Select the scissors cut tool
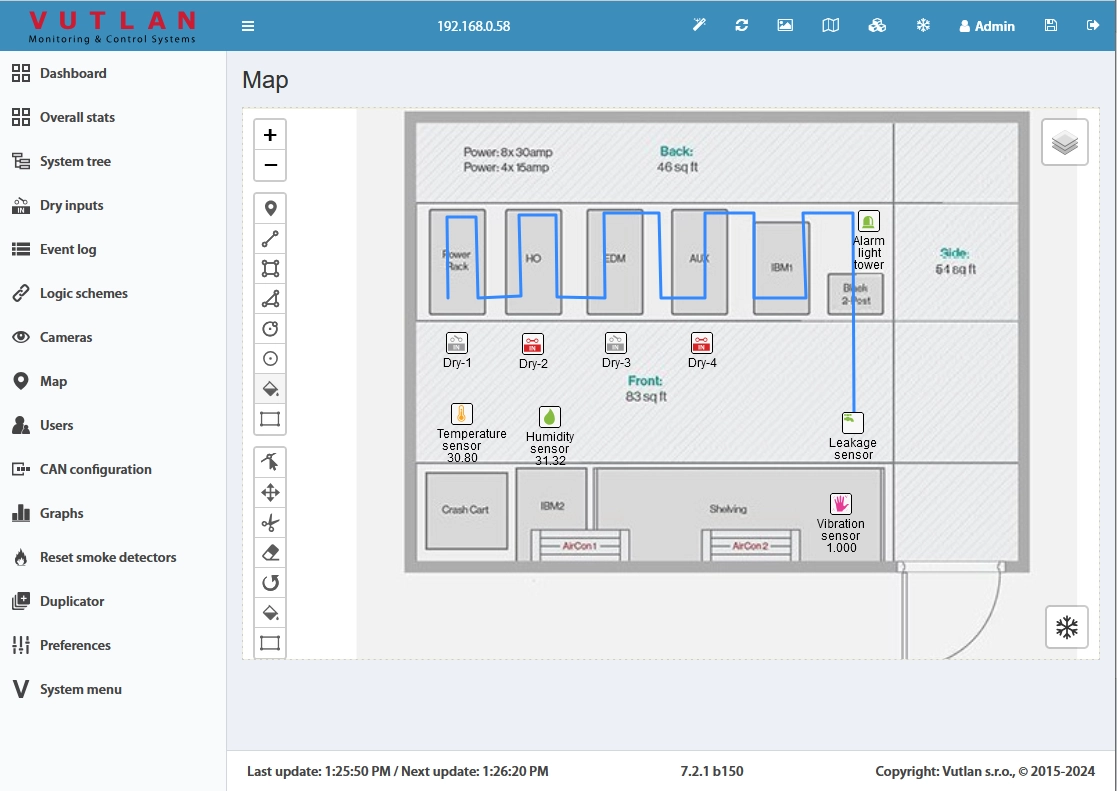Viewport: 1117px width, 791px height. (270, 523)
